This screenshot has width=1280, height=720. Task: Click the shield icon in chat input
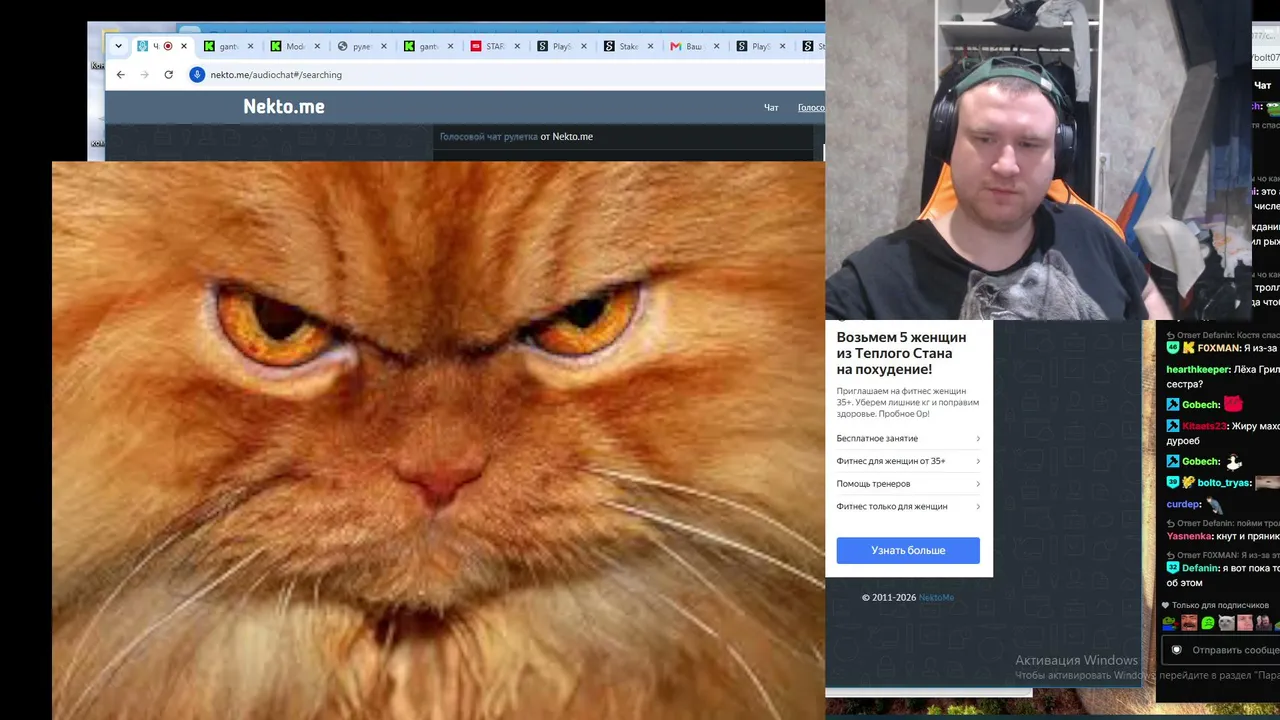[1176, 650]
